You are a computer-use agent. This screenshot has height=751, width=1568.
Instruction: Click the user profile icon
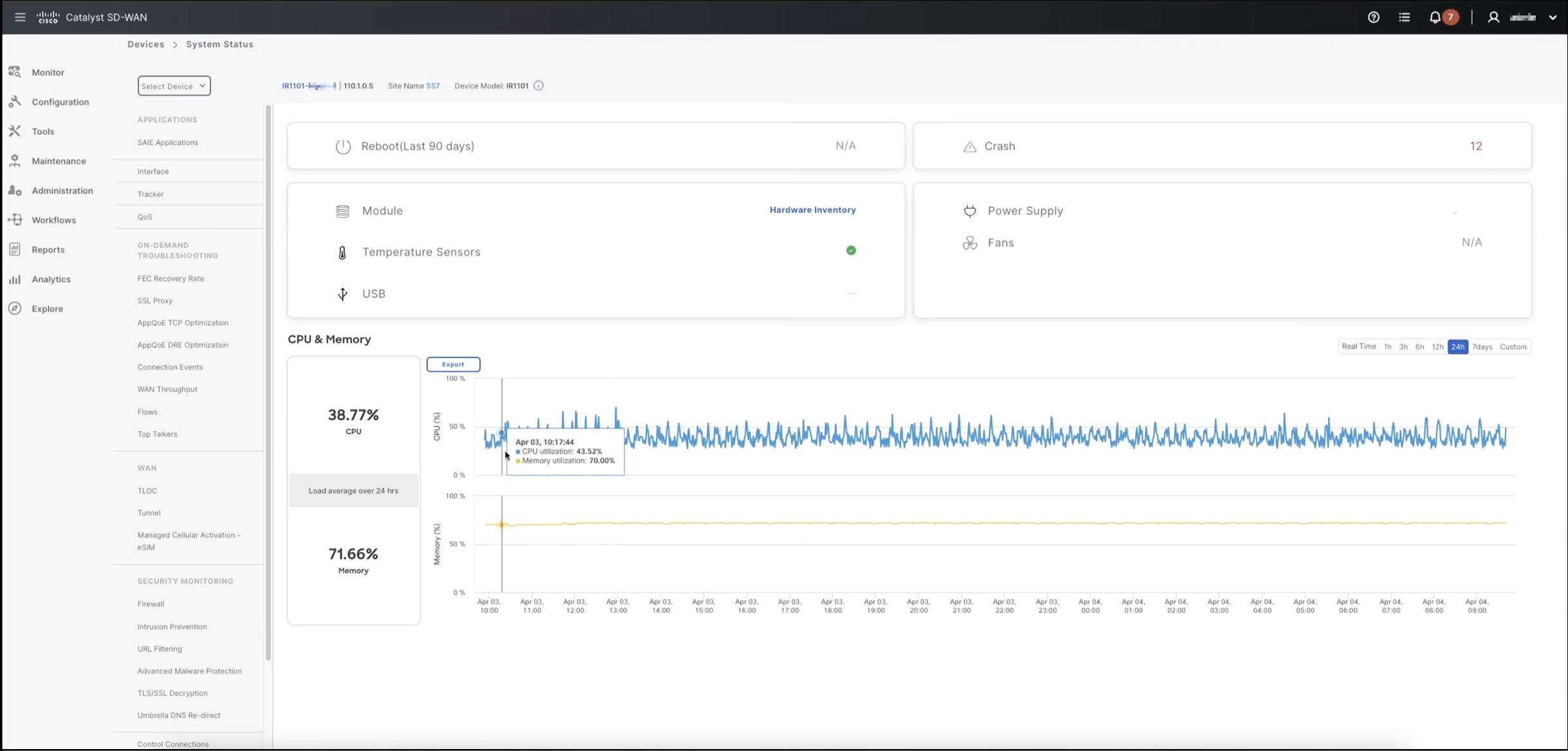click(1493, 17)
